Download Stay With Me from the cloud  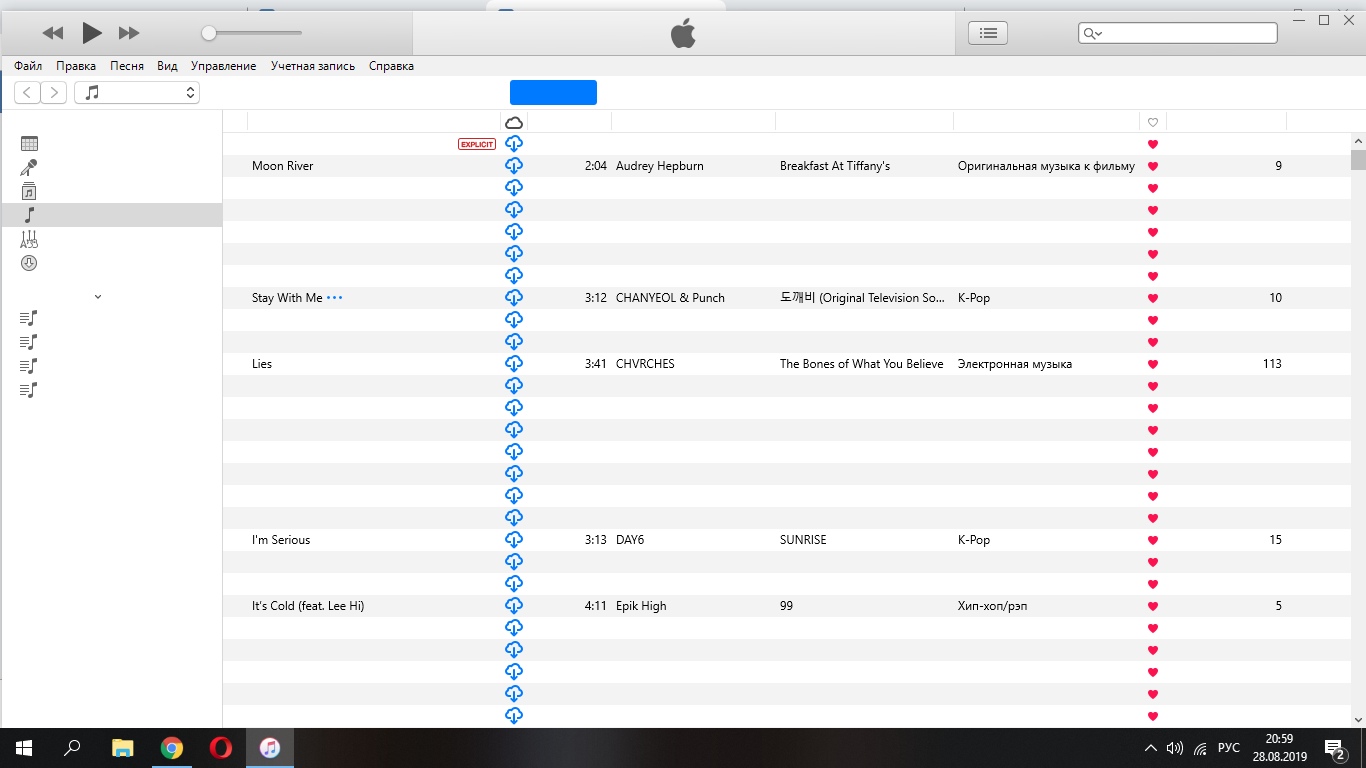[514, 298]
